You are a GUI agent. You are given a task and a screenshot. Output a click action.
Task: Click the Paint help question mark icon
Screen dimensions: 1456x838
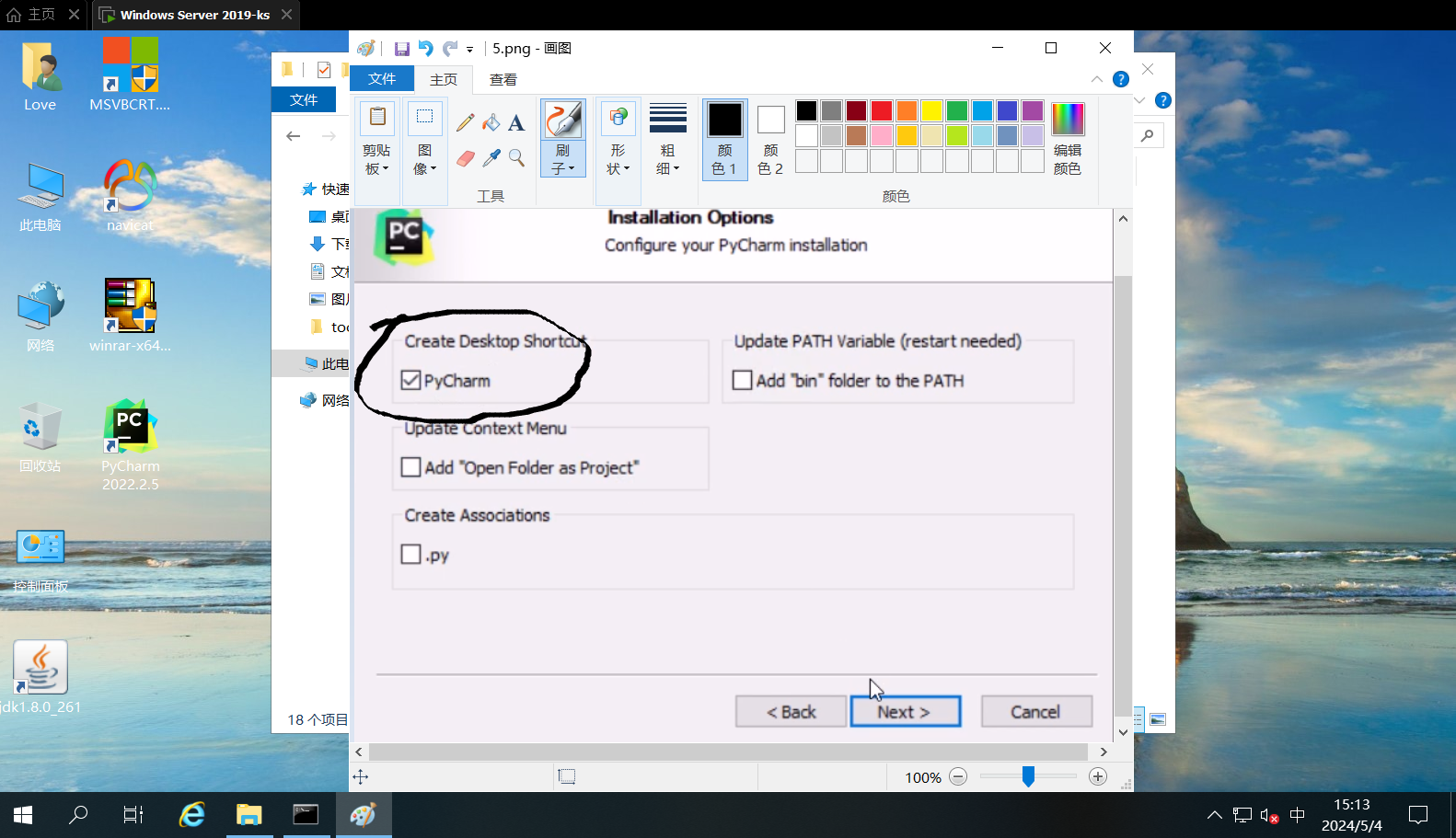tap(1120, 79)
